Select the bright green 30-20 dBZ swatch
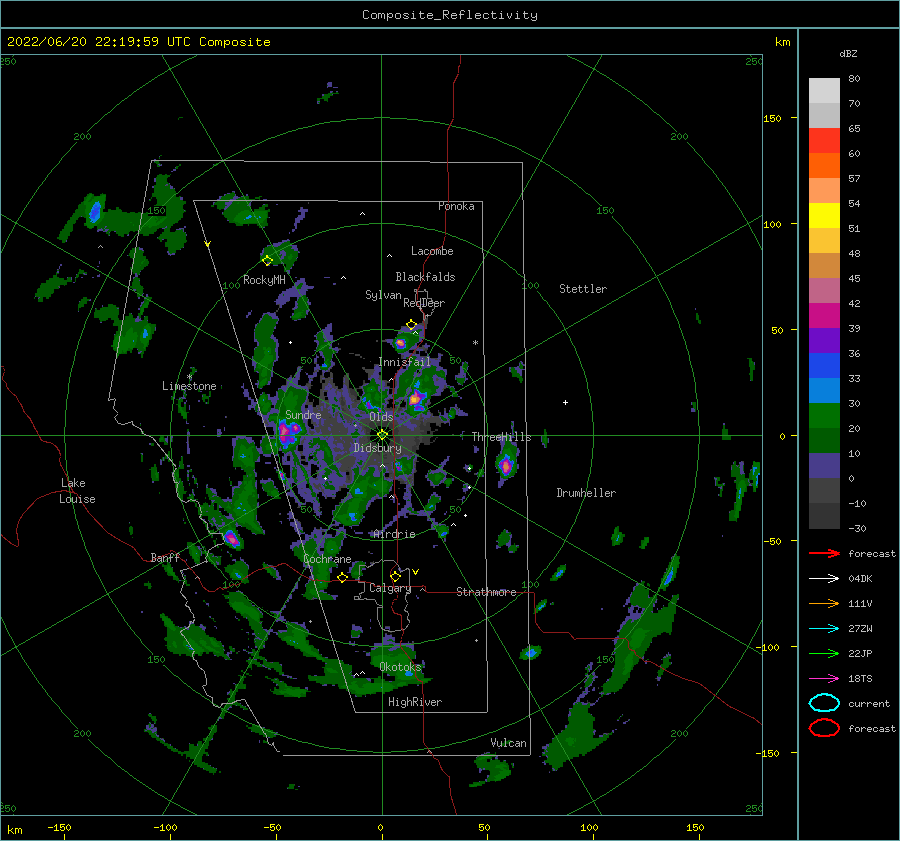The width and height of the screenshot is (900, 841). point(824,415)
